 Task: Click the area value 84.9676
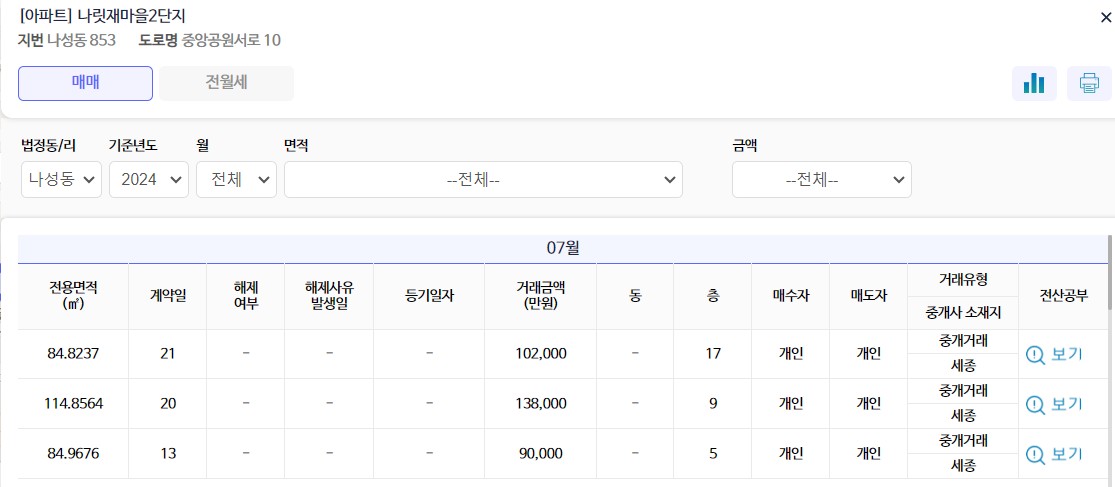[x=73, y=453]
